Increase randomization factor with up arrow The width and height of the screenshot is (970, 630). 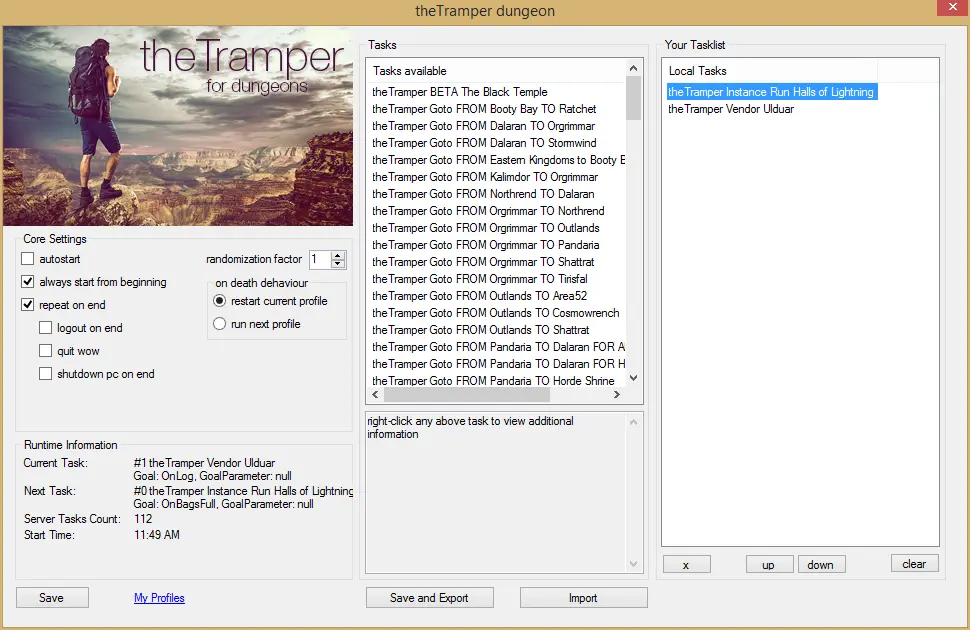coord(338,255)
